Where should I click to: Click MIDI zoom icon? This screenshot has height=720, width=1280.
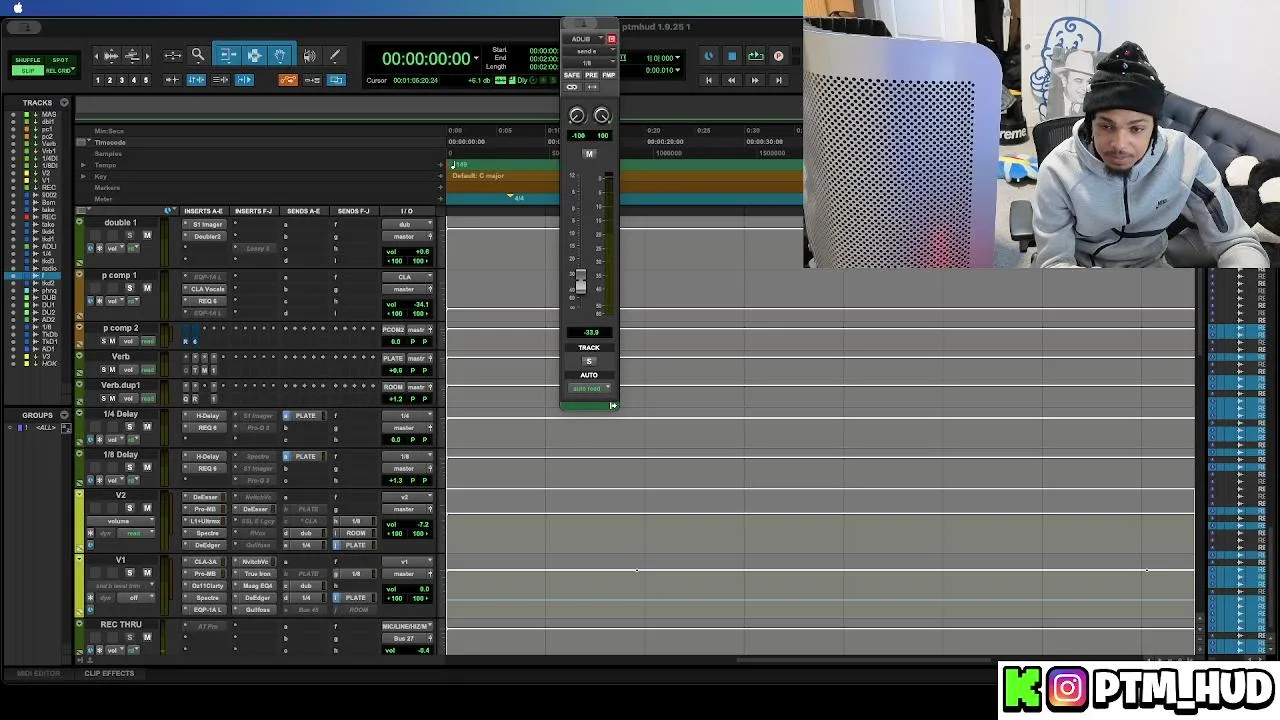click(132, 56)
